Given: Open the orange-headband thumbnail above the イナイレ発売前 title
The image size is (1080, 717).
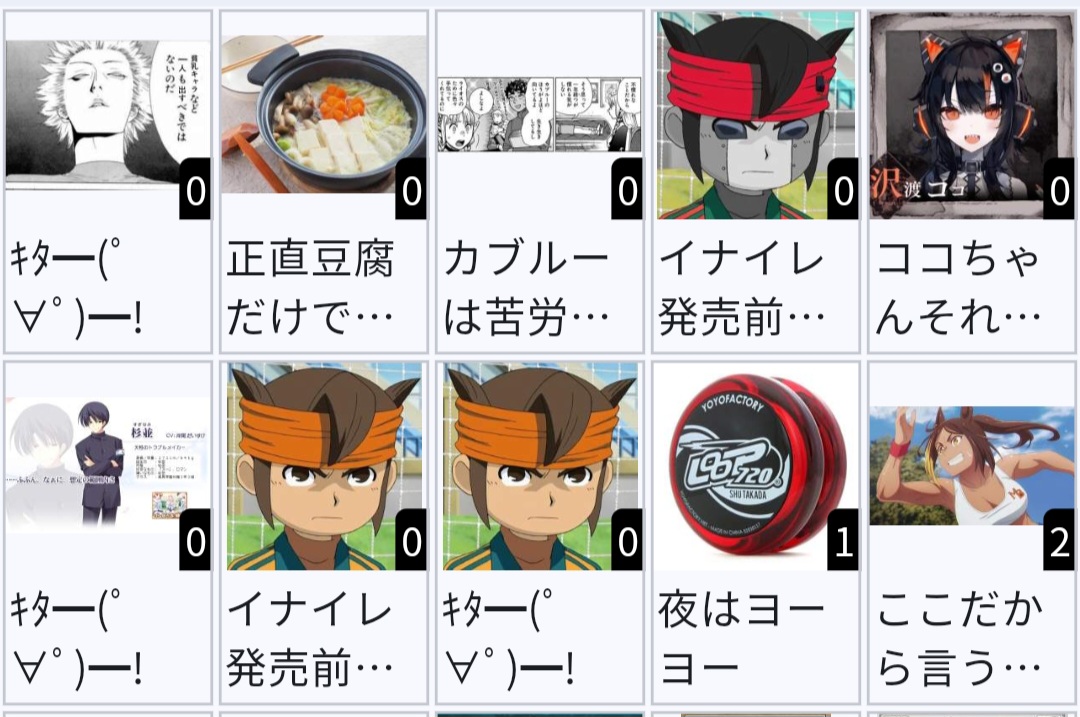Looking at the screenshot, I should [x=324, y=466].
